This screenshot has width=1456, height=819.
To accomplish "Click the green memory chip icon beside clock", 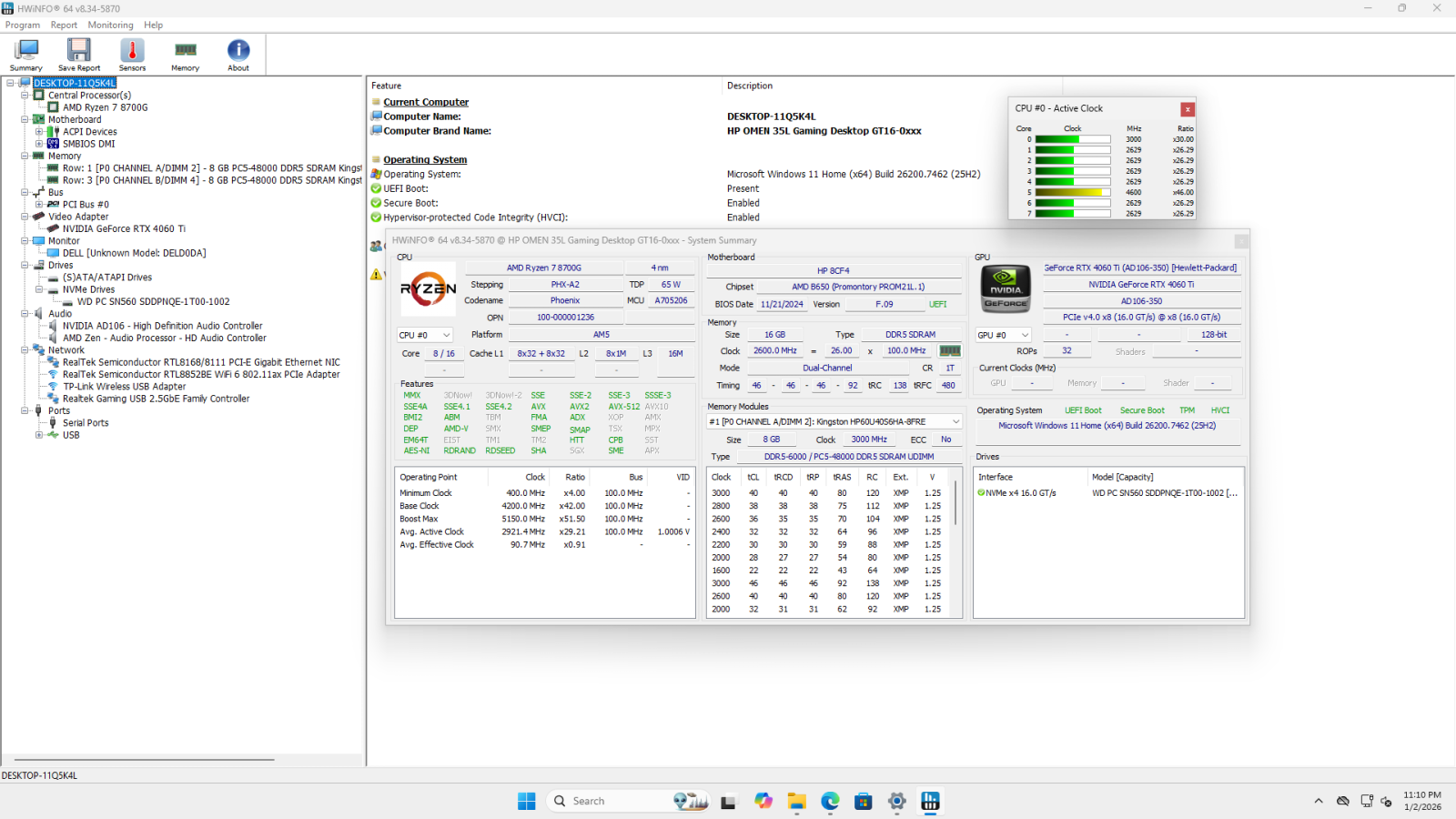I will pos(950,351).
